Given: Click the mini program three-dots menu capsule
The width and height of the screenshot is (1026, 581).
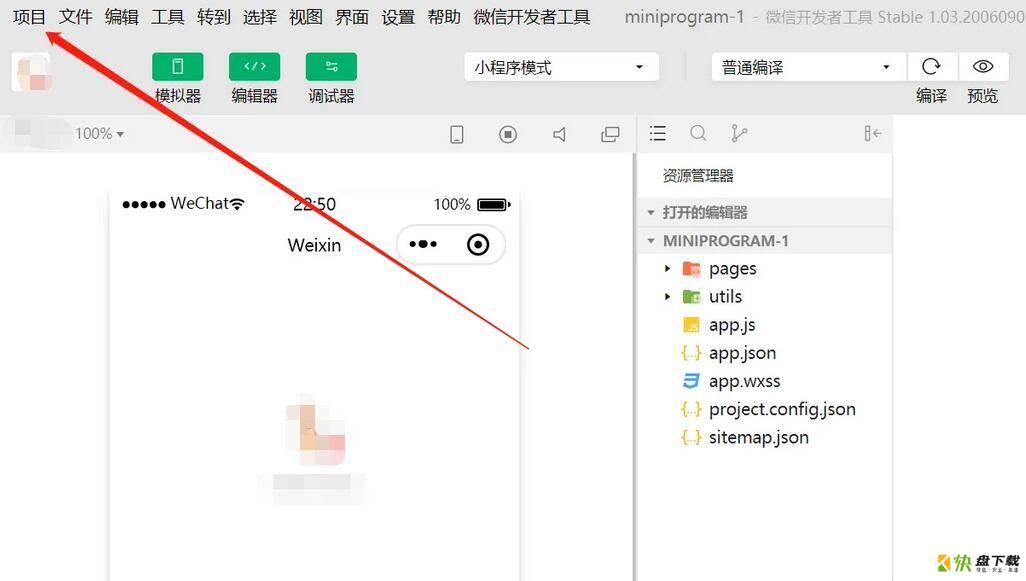Looking at the screenshot, I should click(x=423, y=244).
